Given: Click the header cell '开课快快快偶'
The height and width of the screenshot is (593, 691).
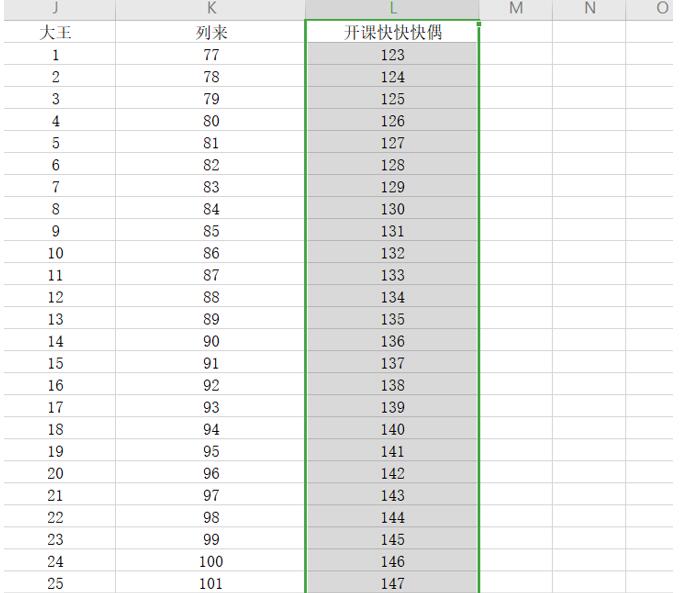Looking at the screenshot, I should click(392, 32).
